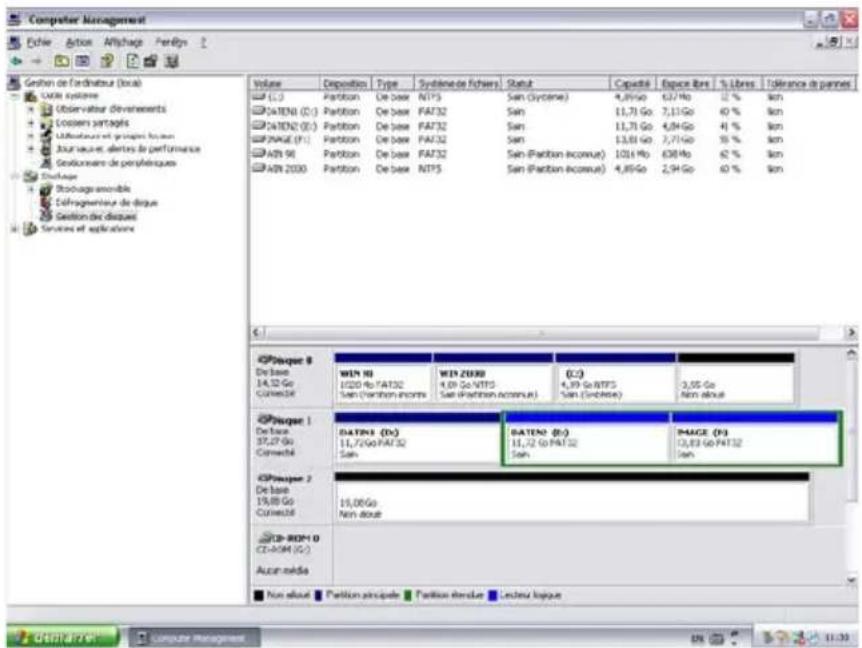The image size is (862, 648).
Task: Select the Gestion des disques tree icon
Action: pyautogui.click(x=47, y=216)
